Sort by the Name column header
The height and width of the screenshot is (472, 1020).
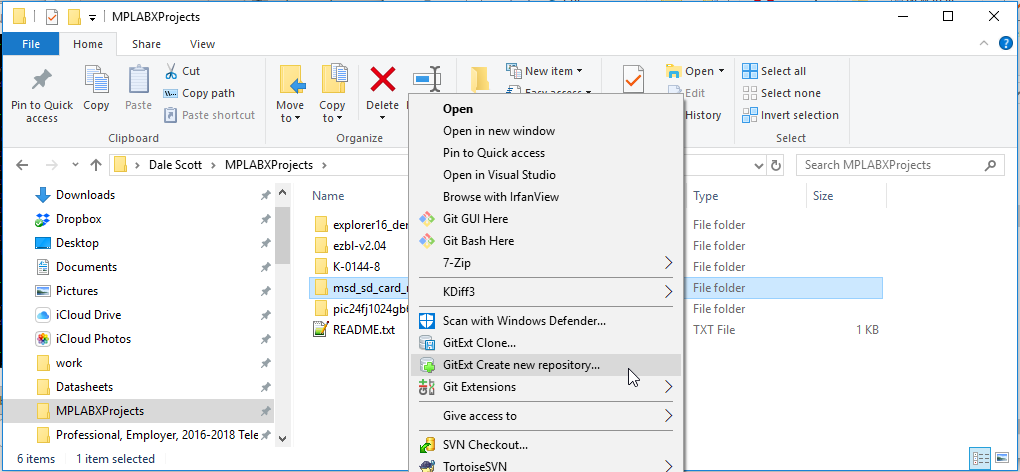tap(328, 196)
